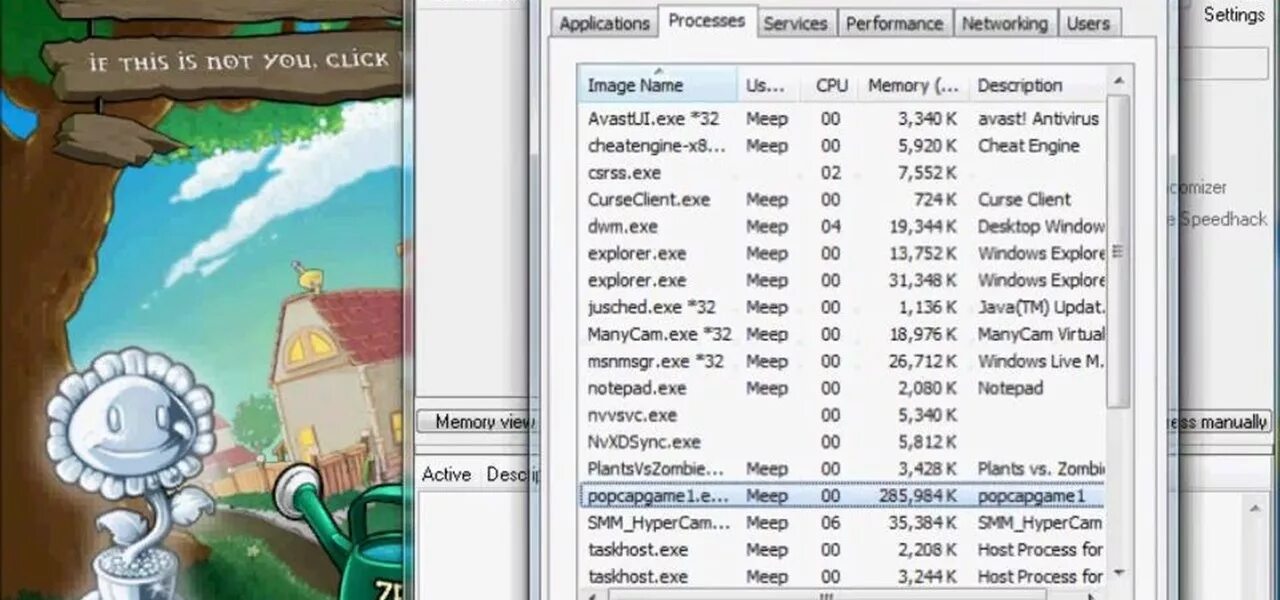This screenshot has width=1280, height=600.
Task: Sort processes by CPU column
Action: (x=831, y=85)
